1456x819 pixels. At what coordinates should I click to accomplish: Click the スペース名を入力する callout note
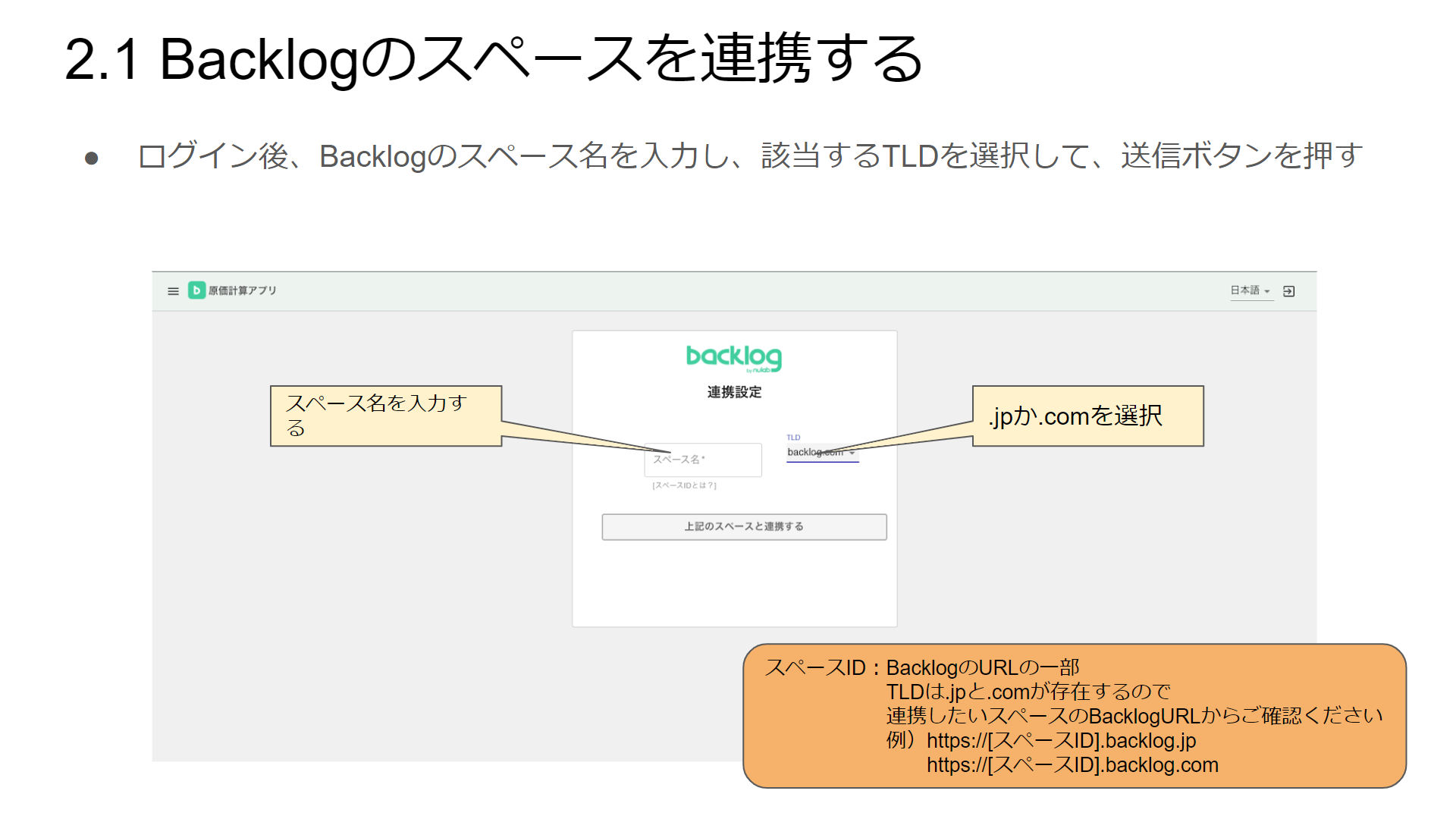pyautogui.click(x=386, y=416)
